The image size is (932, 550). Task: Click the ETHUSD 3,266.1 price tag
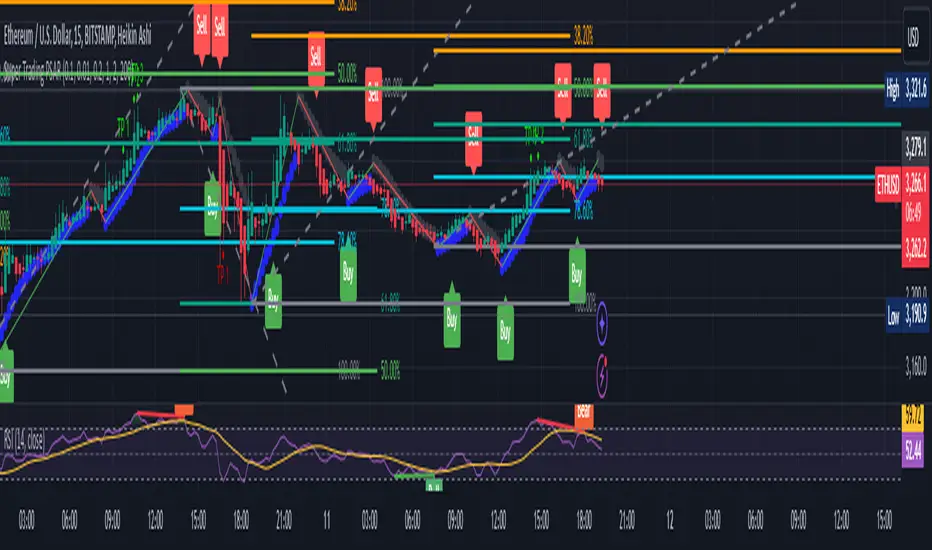tap(901, 184)
